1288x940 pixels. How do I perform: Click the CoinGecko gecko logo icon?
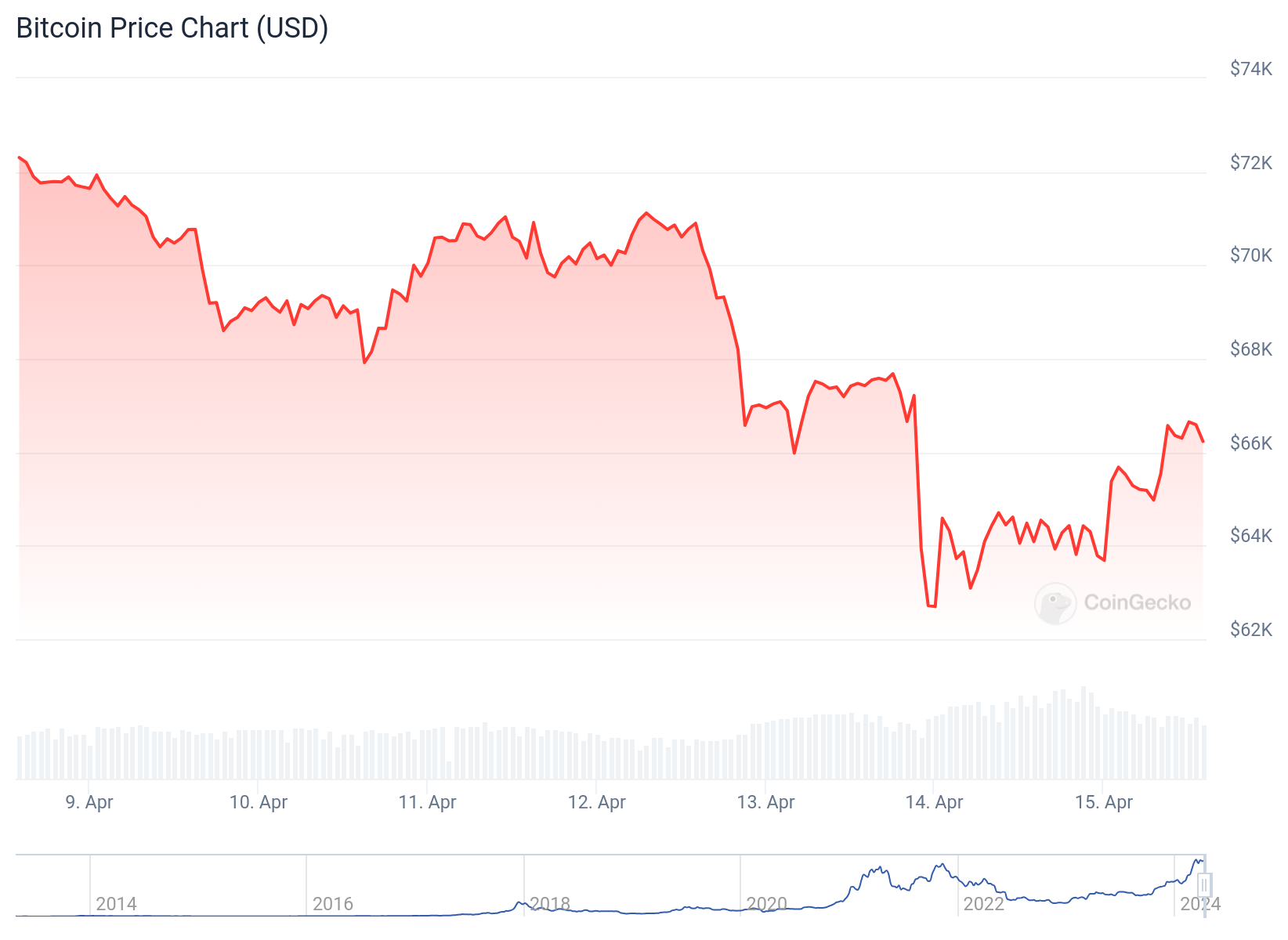click(1055, 603)
